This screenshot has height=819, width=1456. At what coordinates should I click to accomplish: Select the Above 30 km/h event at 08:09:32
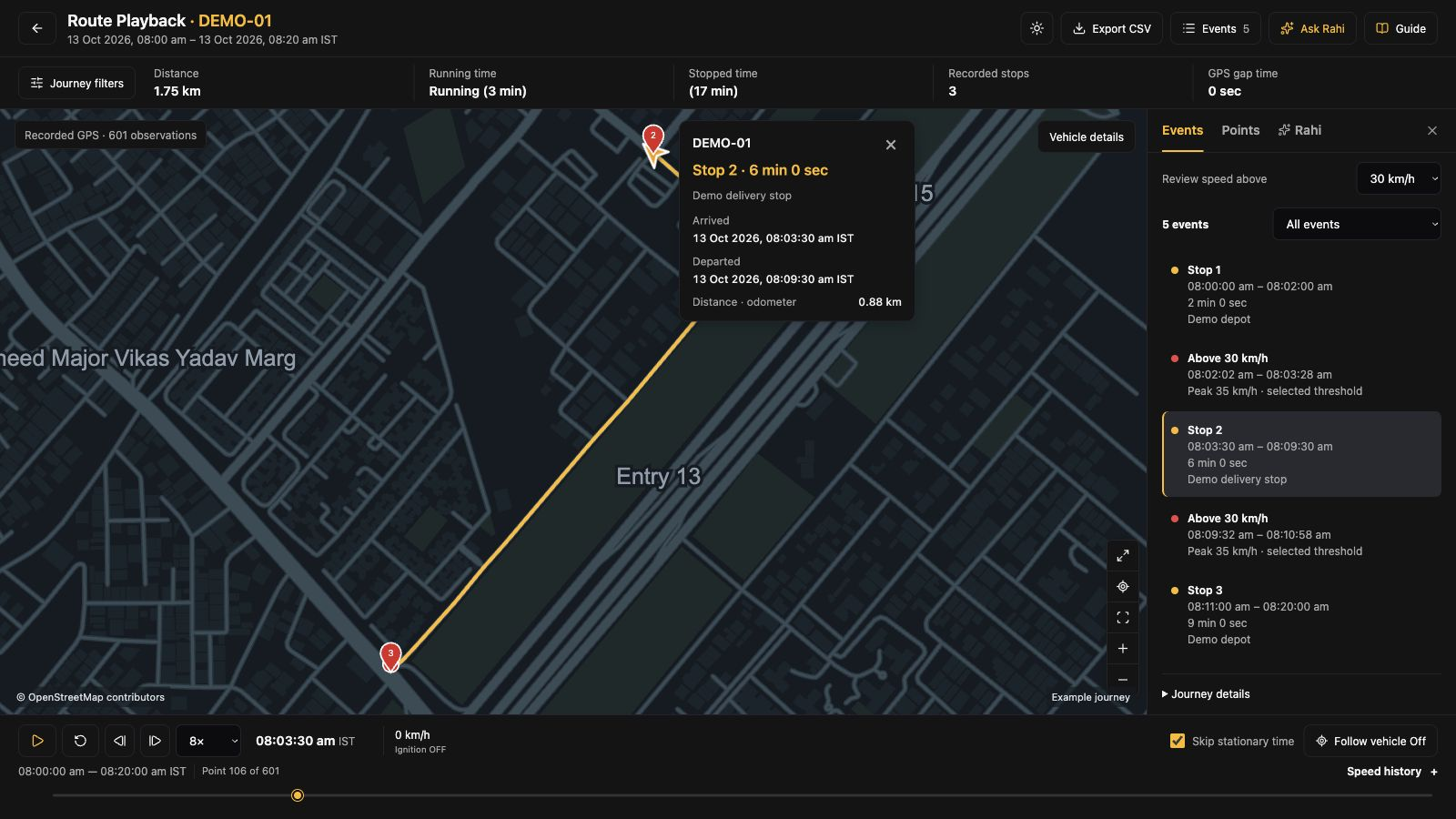click(1301, 535)
